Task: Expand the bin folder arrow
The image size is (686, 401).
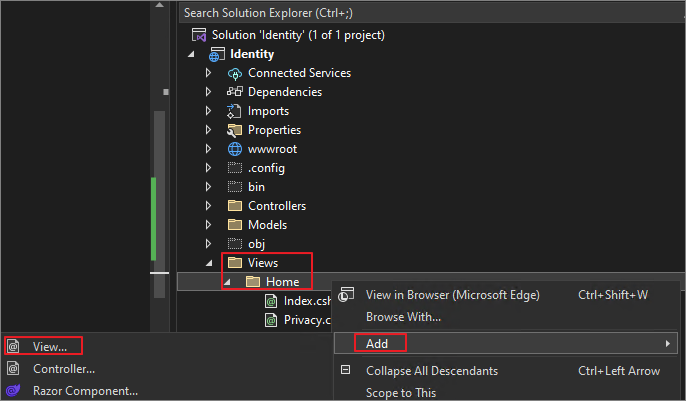Action: 208,187
